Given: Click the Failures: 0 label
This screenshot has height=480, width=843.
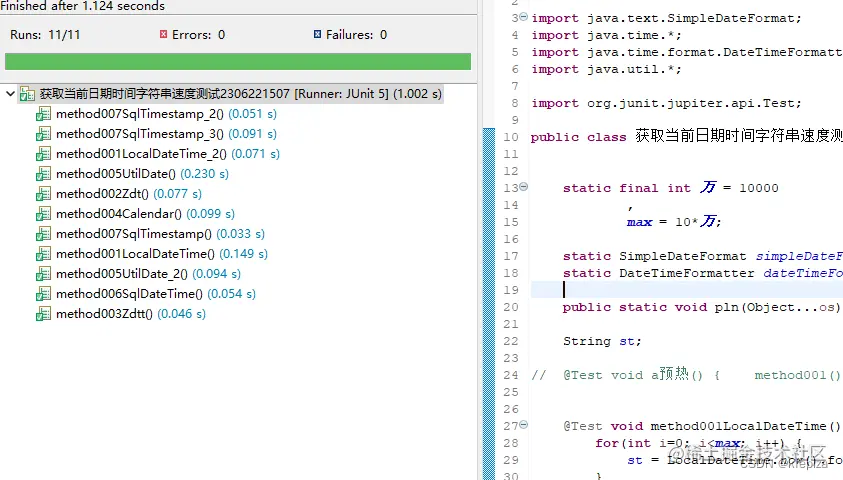Looking at the screenshot, I should [356, 35].
